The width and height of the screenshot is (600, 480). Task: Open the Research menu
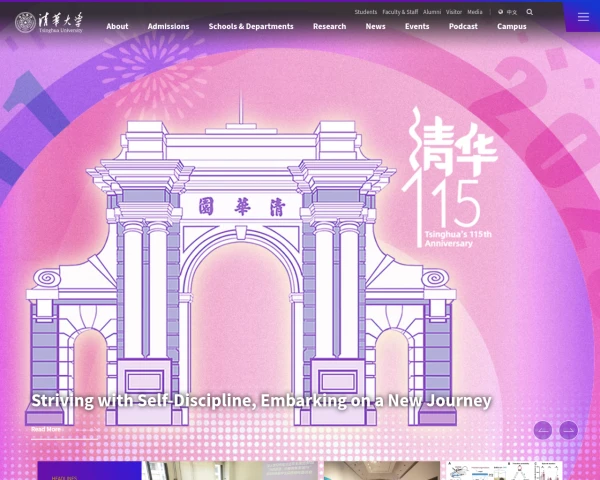[x=329, y=26]
